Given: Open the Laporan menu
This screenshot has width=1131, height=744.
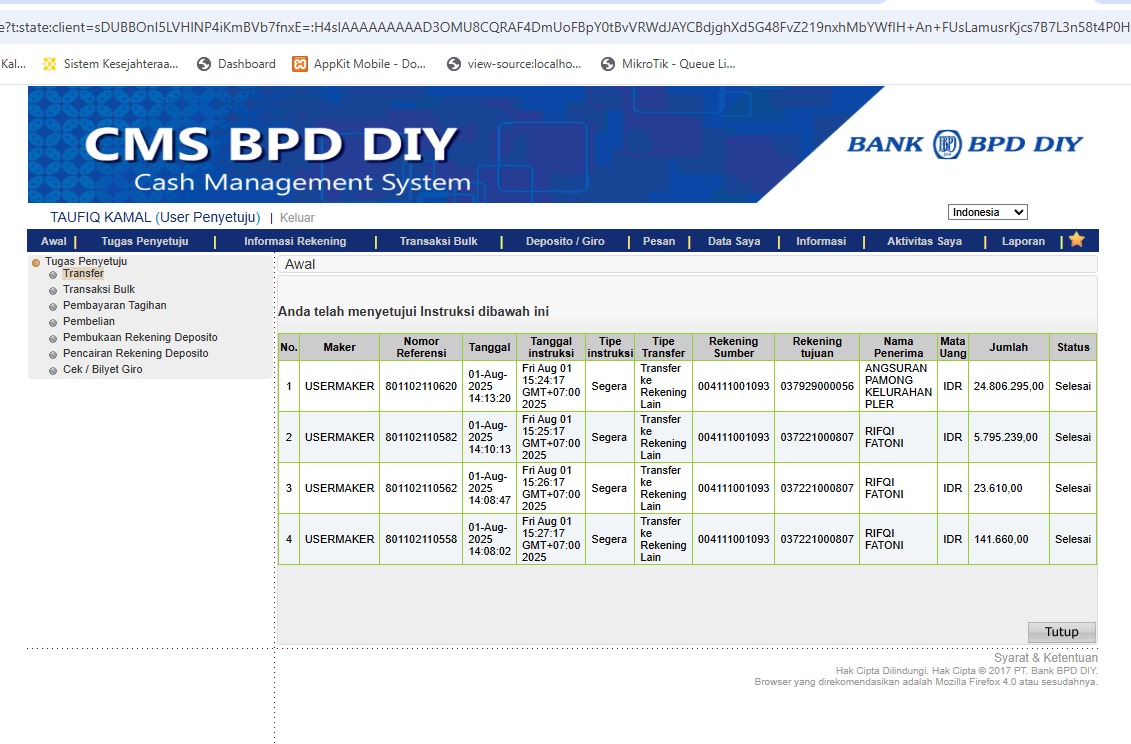Looking at the screenshot, I should (1023, 241).
